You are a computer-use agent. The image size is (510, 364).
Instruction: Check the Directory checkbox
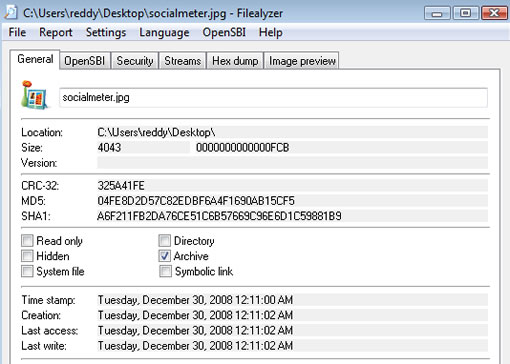165,240
